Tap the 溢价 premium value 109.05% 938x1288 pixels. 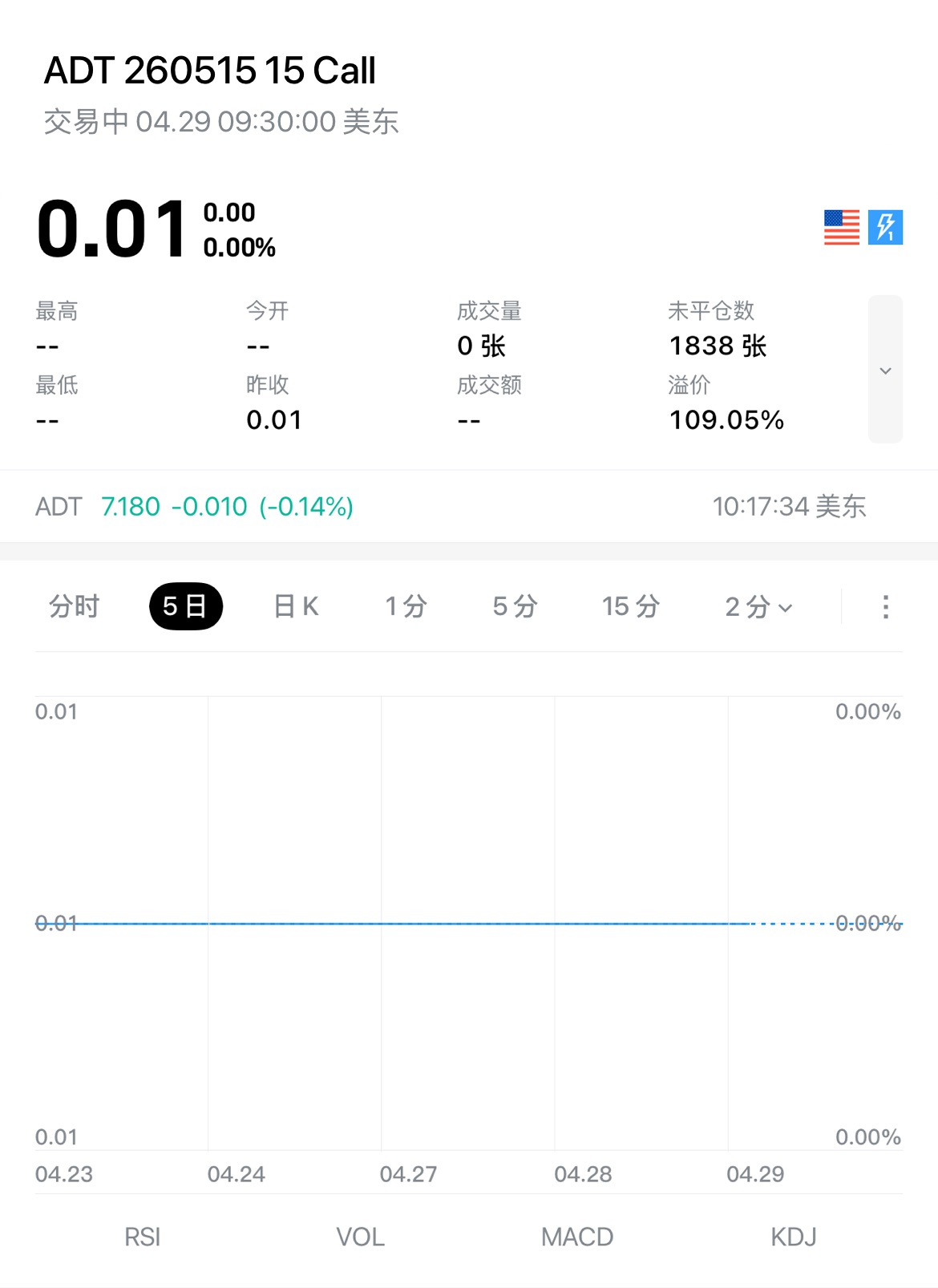pyautogui.click(x=726, y=419)
